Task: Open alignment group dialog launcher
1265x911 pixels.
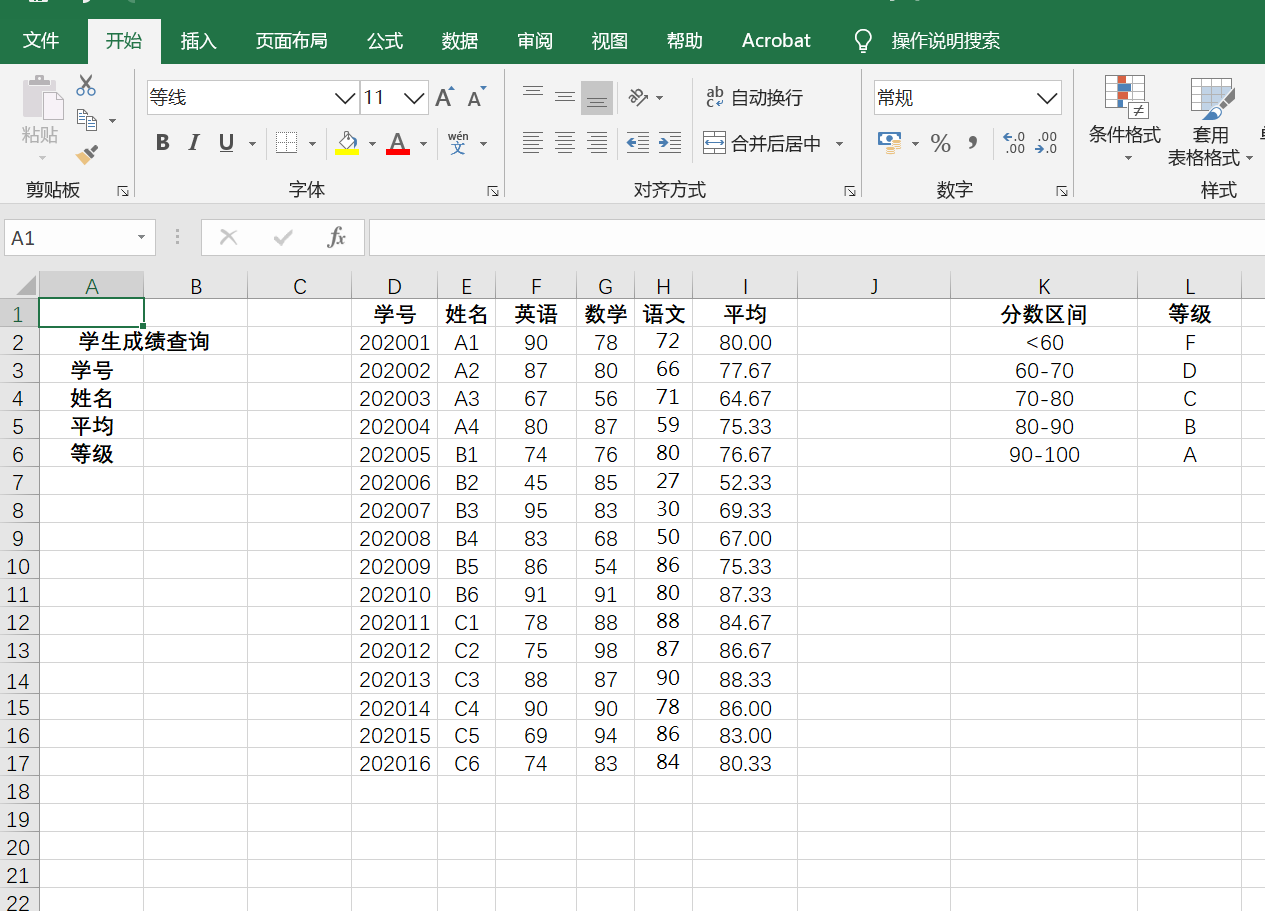Action: tap(850, 190)
